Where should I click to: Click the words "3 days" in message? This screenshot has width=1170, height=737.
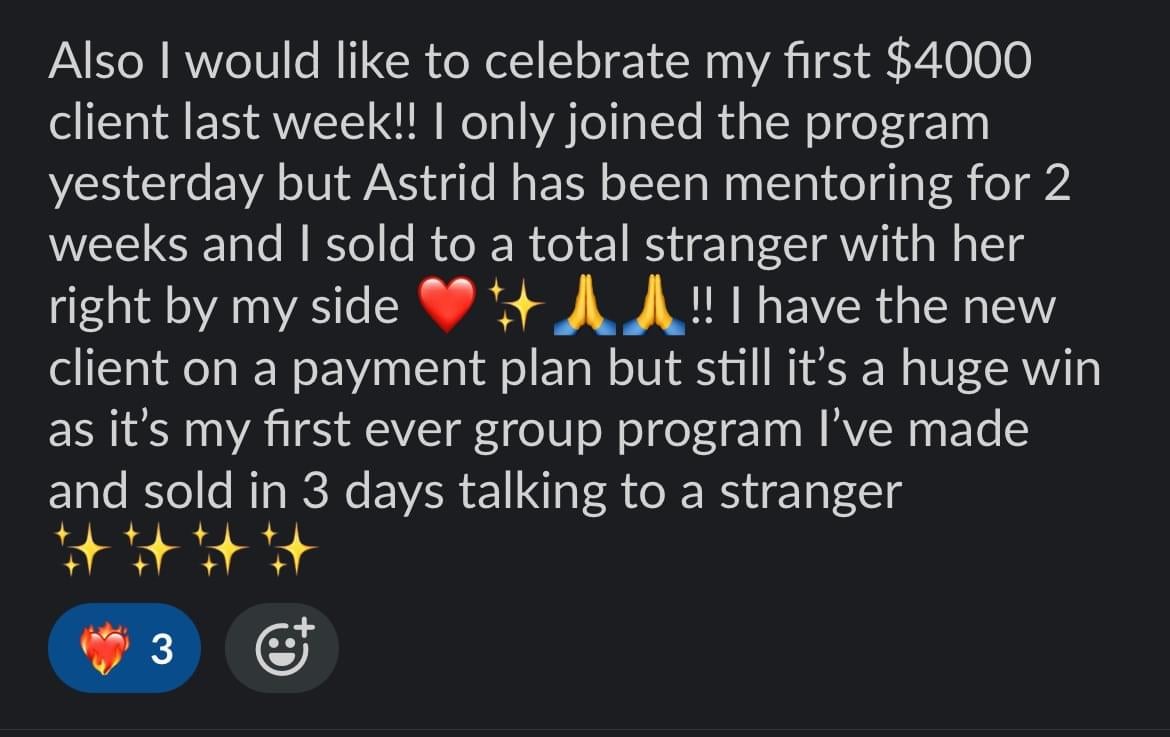pos(373,493)
